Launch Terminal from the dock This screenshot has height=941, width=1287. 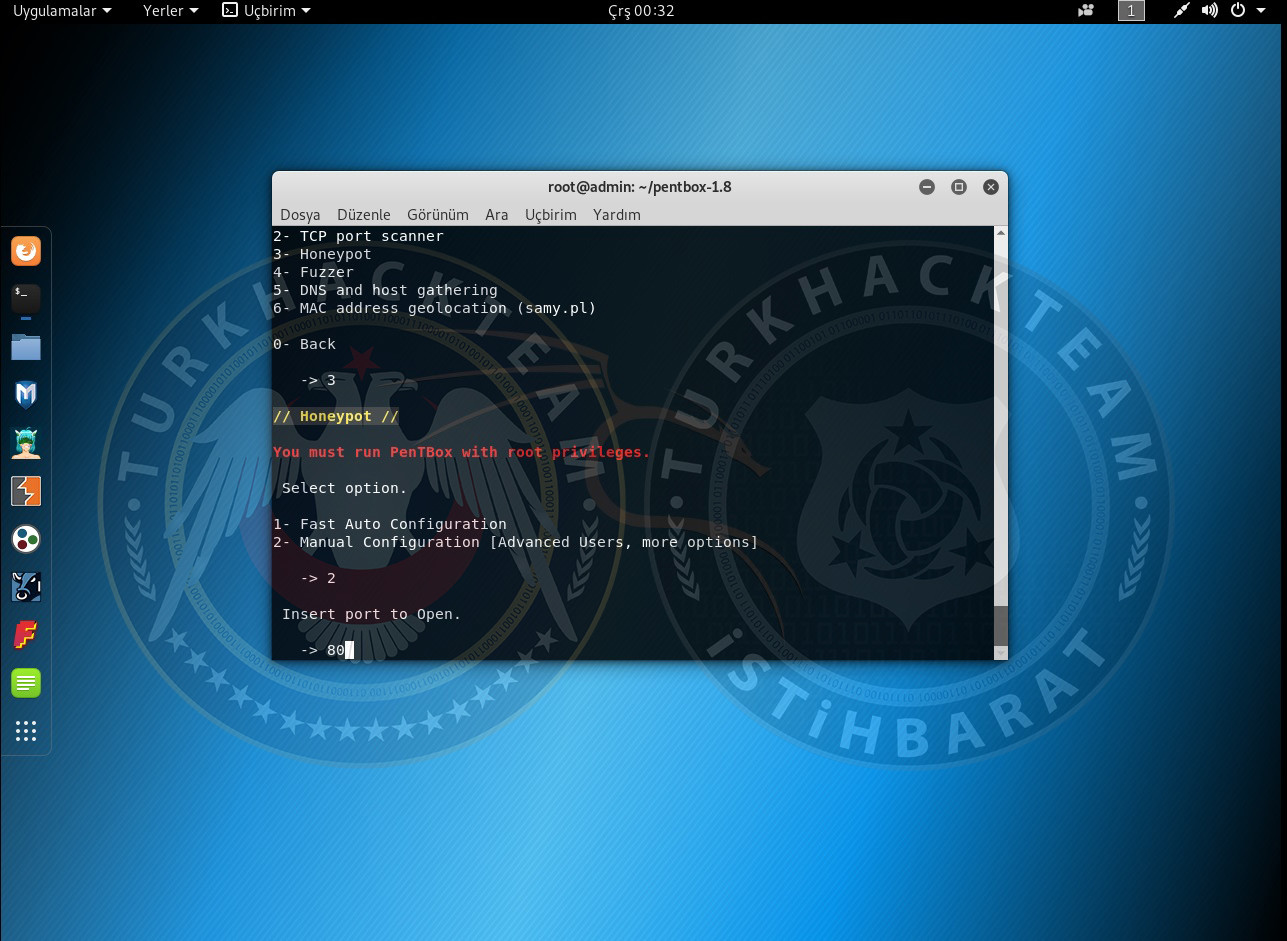click(26, 299)
